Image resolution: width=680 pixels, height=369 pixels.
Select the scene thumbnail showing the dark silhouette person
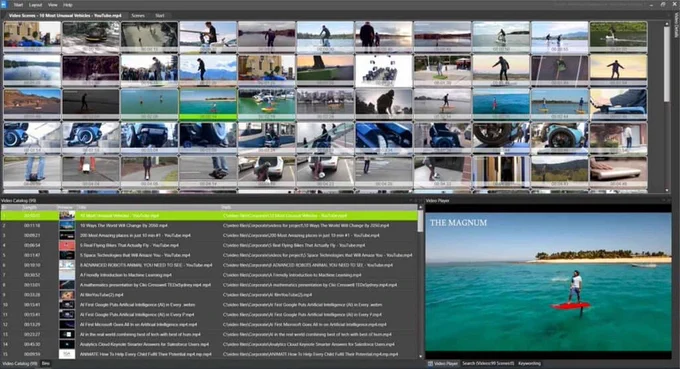click(384, 104)
